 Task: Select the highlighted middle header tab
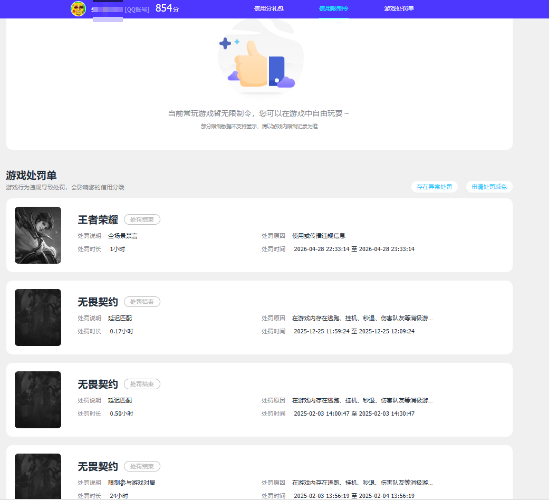333,8
